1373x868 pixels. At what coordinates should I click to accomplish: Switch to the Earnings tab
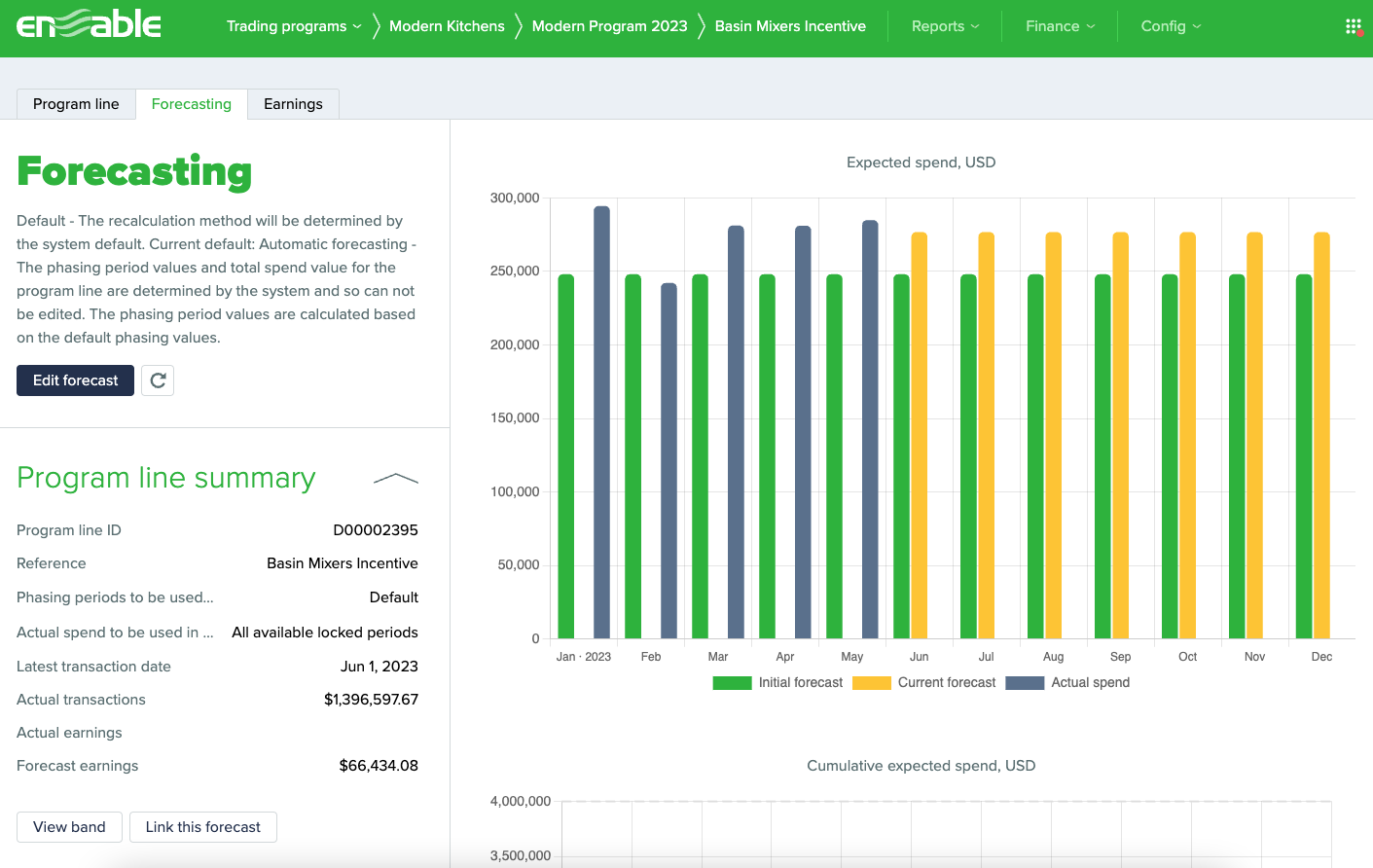293,104
